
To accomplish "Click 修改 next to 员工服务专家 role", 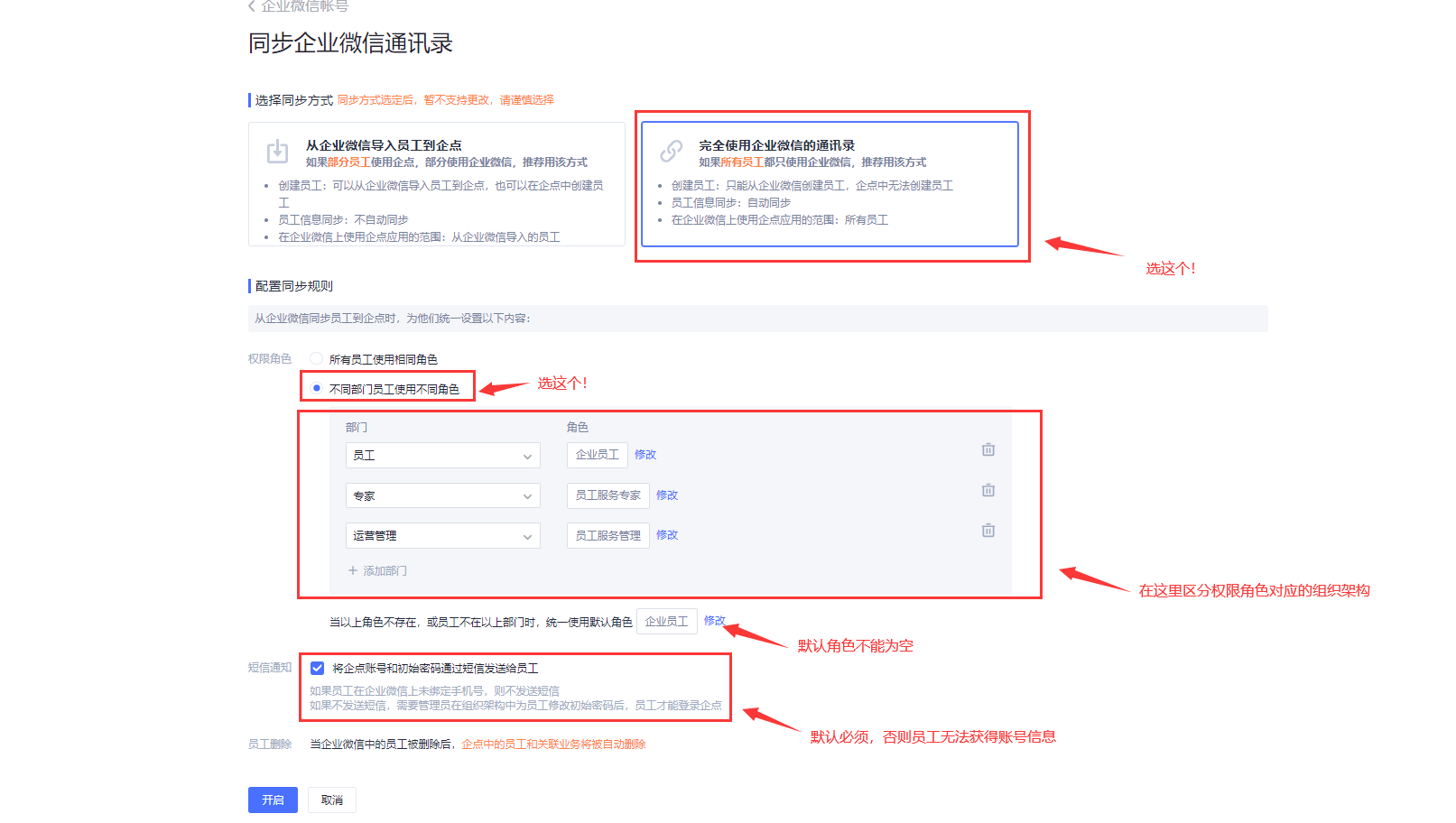I will pos(667,495).
